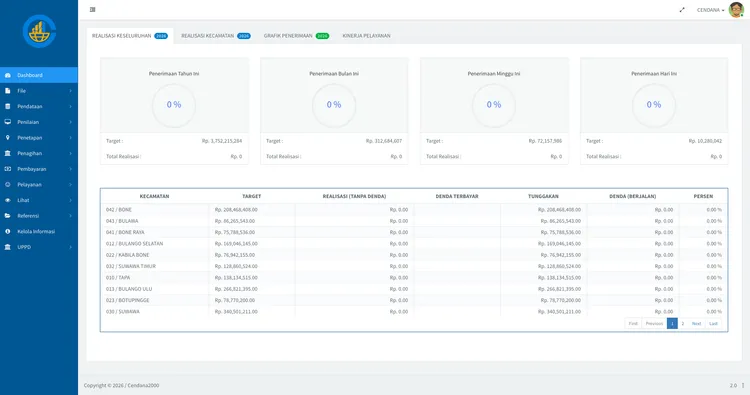Click the Pendataan database icon

(x=8, y=106)
